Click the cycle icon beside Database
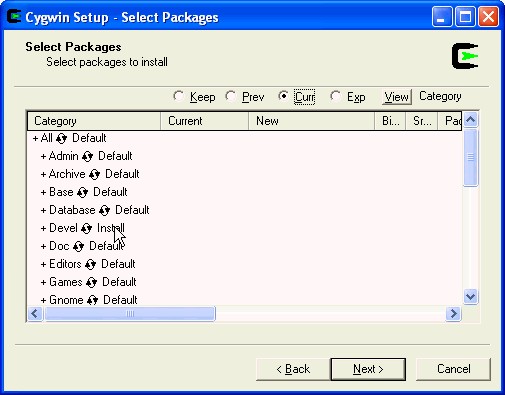505x395 pixels. click(x=104, y=210)
